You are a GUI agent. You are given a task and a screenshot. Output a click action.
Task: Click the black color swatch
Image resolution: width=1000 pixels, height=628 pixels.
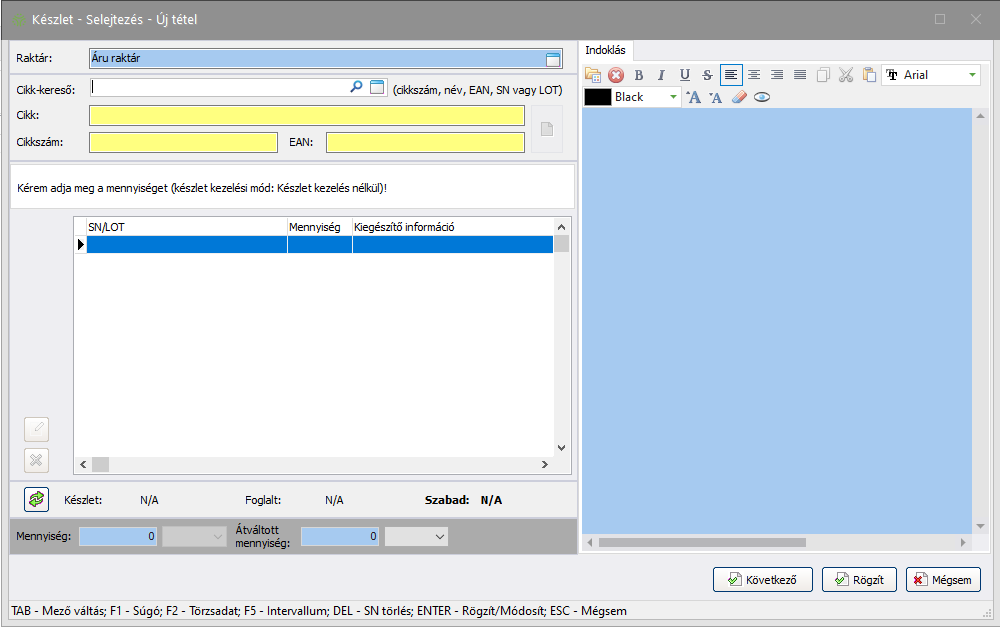598,97
